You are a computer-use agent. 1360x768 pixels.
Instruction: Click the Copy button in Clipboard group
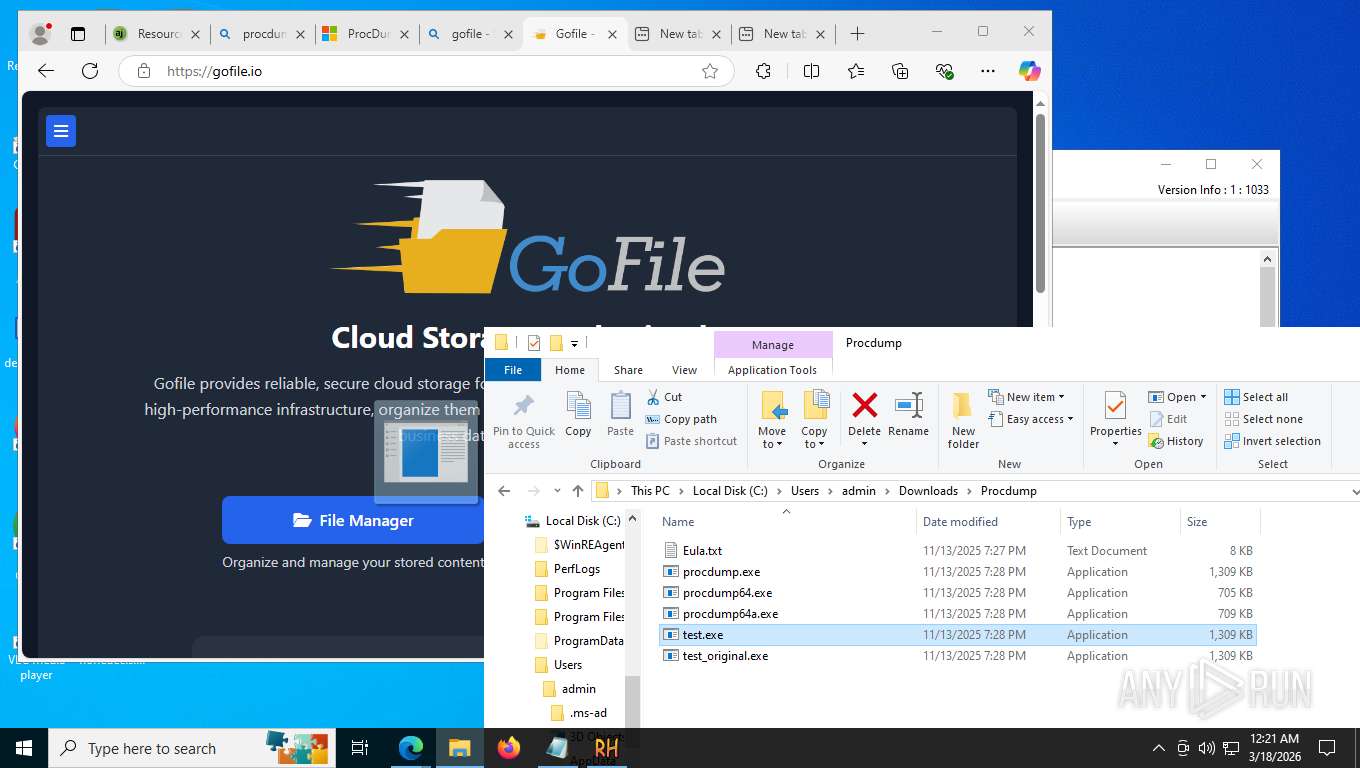[578, 413]
